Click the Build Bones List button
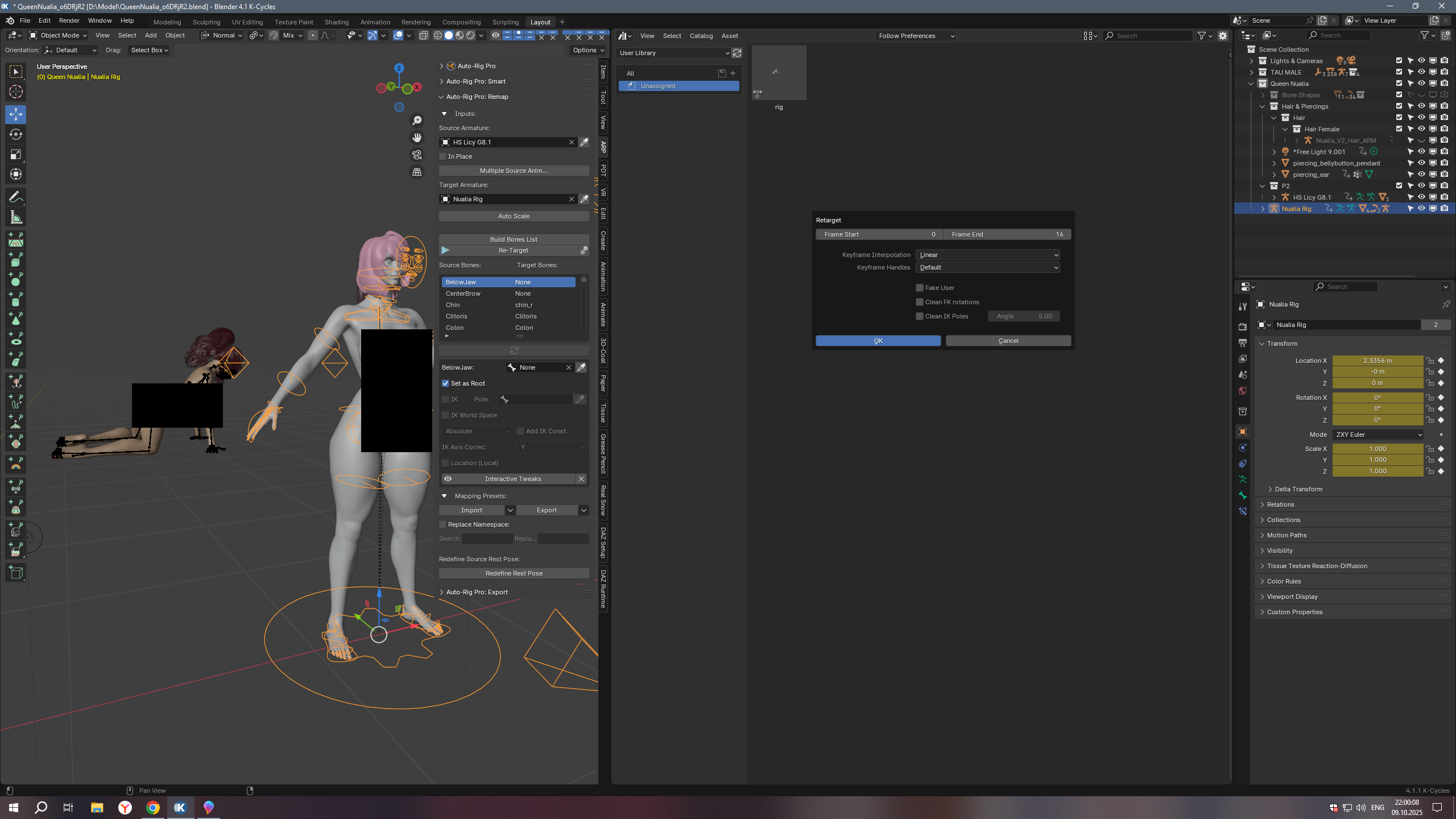This screenshot has height=819, width=1456. click(x=514, y=239)
